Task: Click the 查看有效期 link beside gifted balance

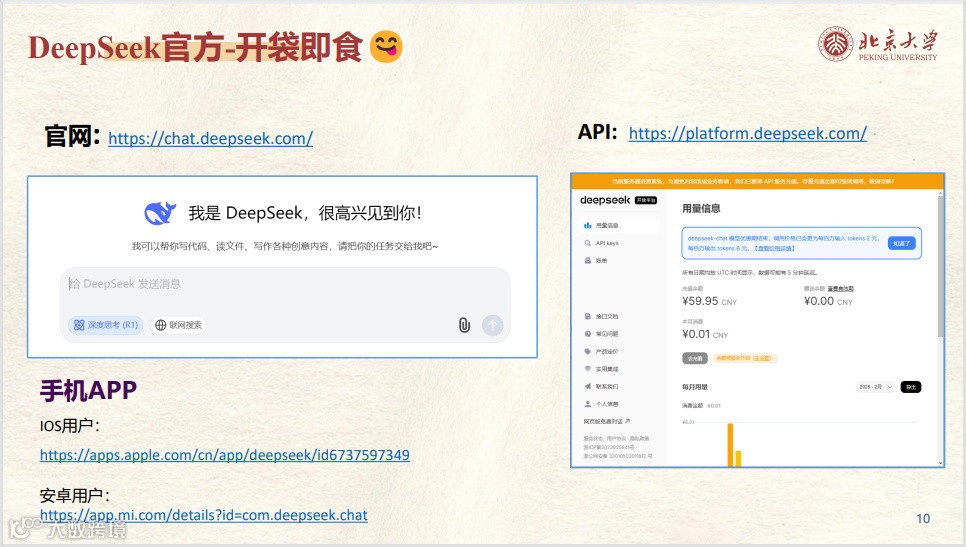Action: [840, 288]
